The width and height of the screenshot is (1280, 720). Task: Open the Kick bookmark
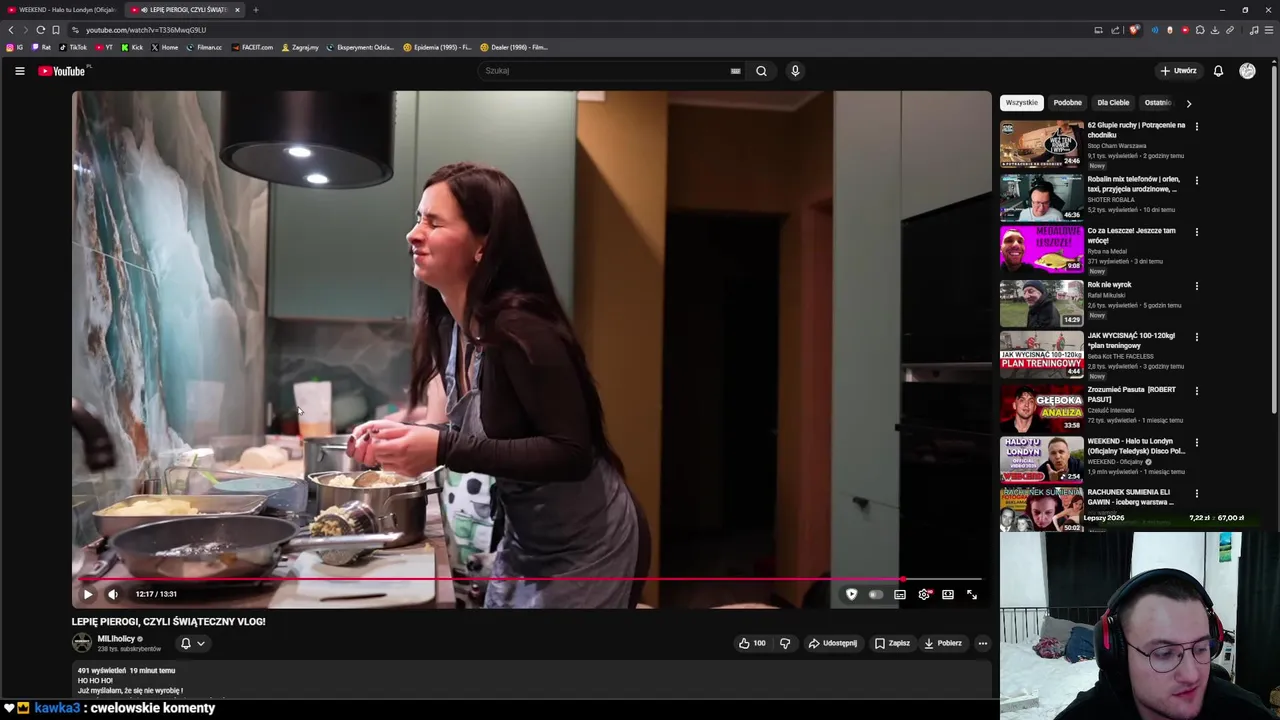(133, 47)
